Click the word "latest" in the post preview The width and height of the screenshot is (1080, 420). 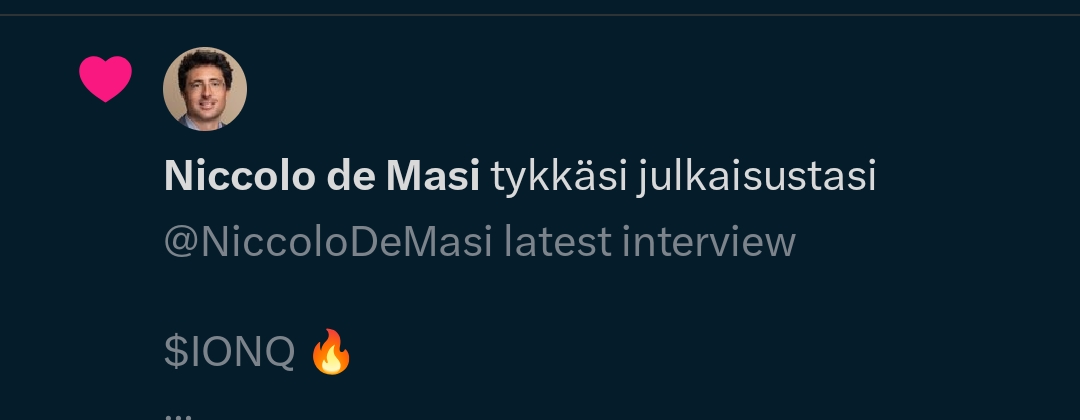[558, 242]
